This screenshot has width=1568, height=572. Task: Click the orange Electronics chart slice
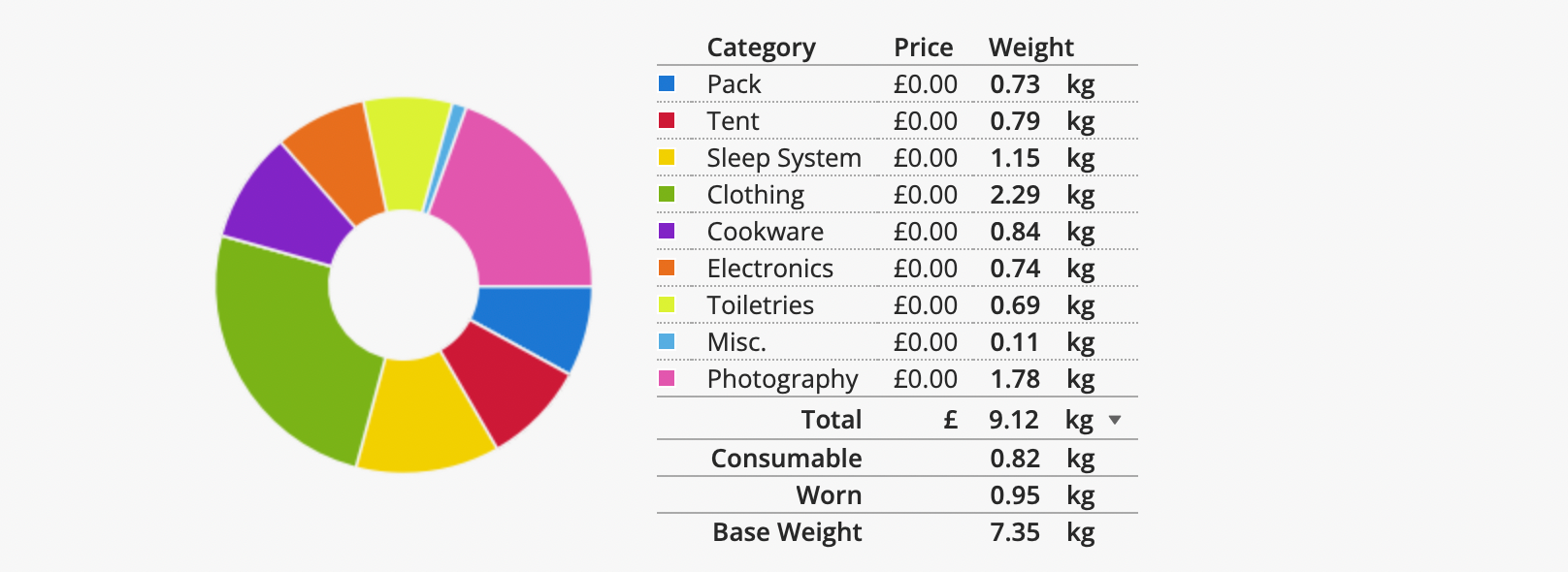pos(335,165)
